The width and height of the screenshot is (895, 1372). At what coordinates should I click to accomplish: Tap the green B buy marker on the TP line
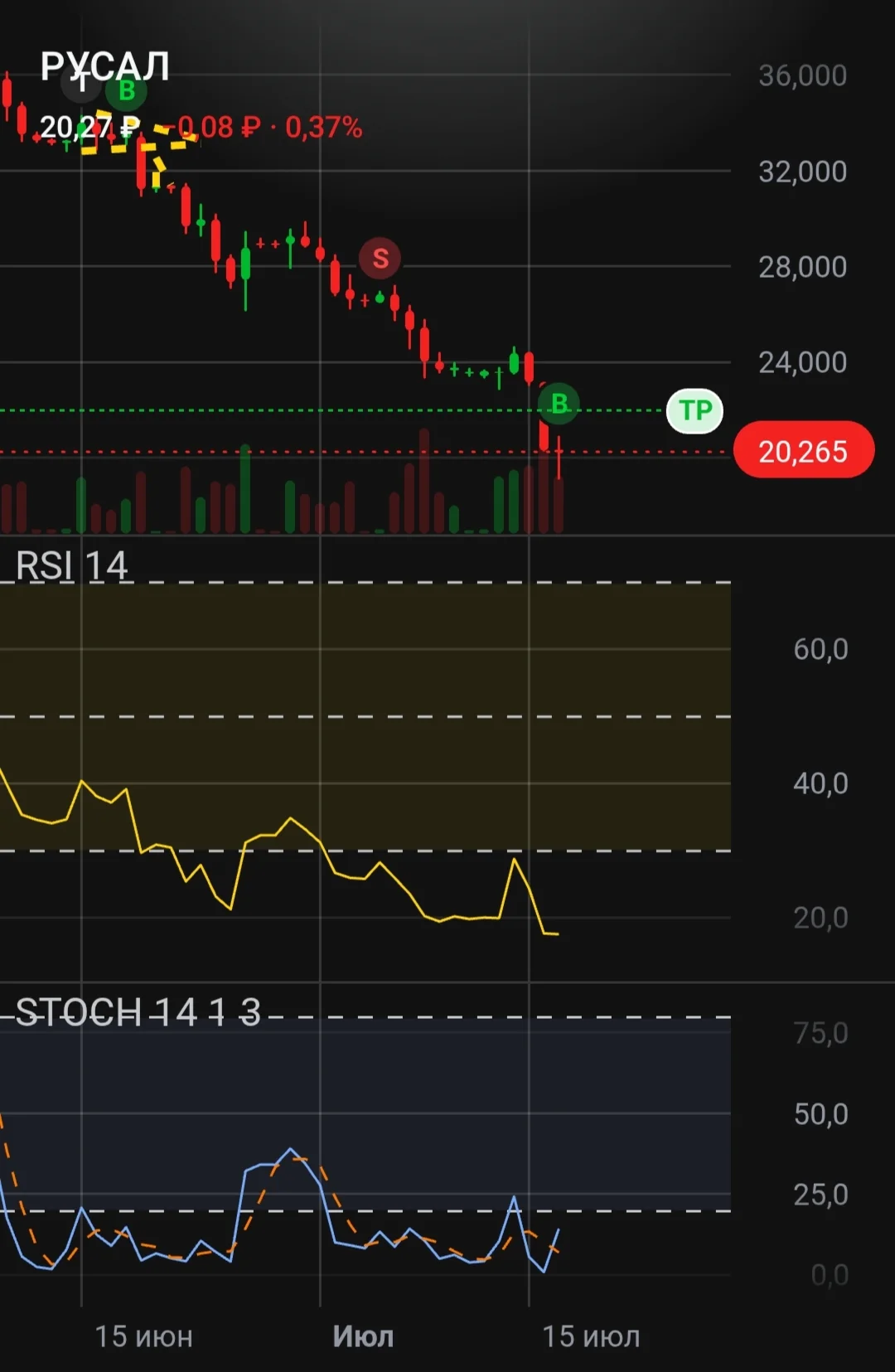[559, 404]
